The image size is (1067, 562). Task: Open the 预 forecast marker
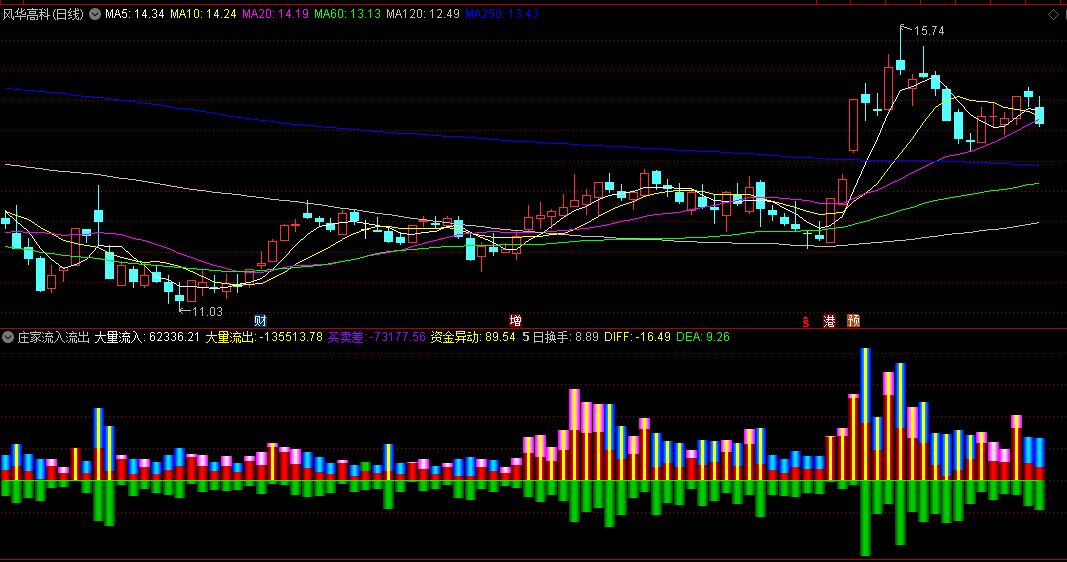[853, 320]
